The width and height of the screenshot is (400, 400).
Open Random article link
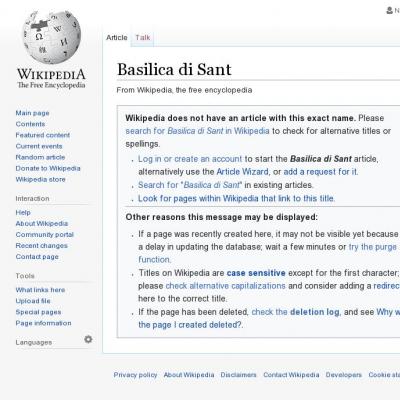tap(40, 157)
